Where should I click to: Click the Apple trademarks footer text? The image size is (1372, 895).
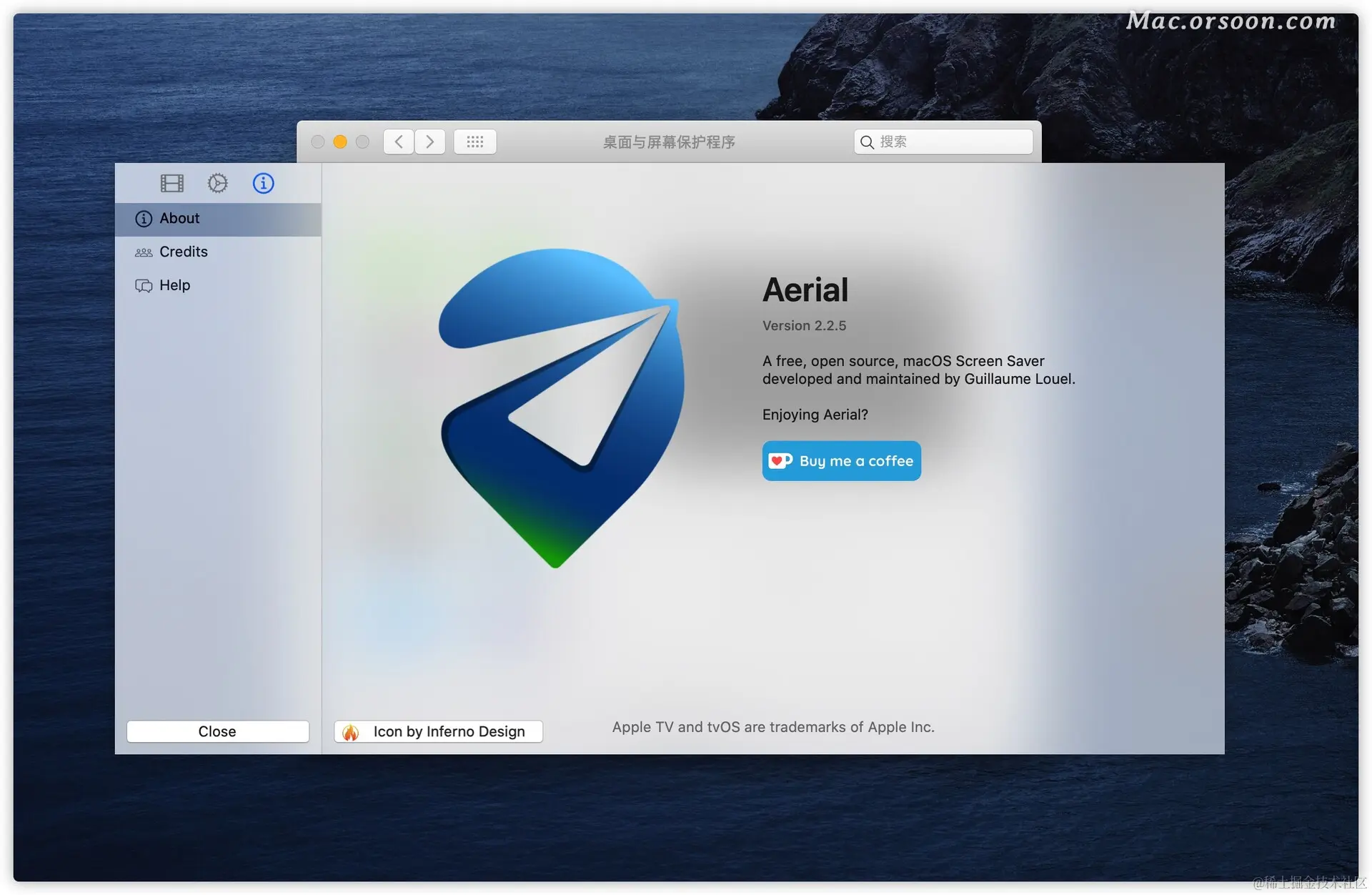pyautogui.click(x=772, y=728)
